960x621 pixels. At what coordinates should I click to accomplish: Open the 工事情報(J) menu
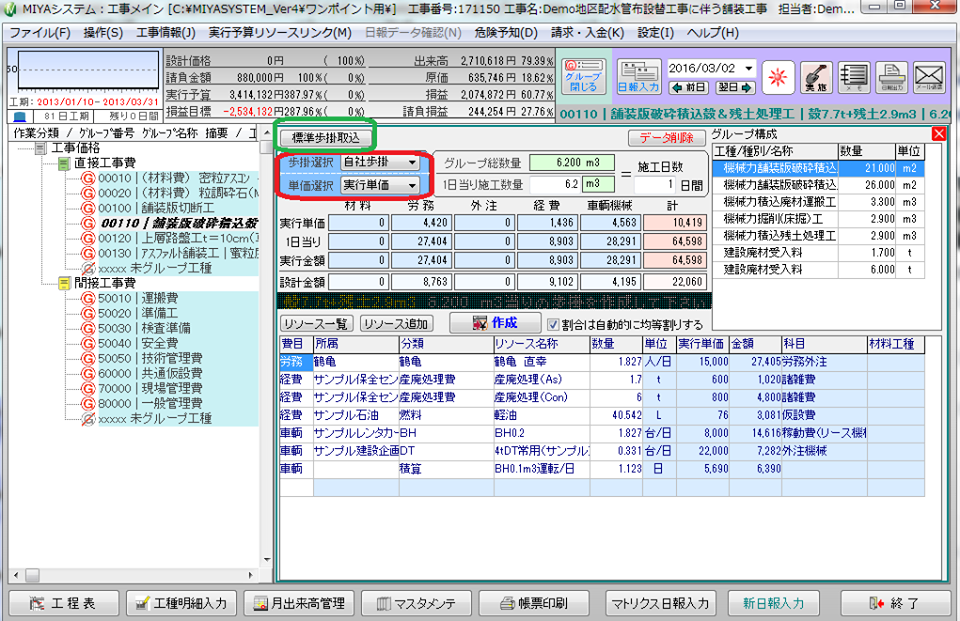(166, 33)
